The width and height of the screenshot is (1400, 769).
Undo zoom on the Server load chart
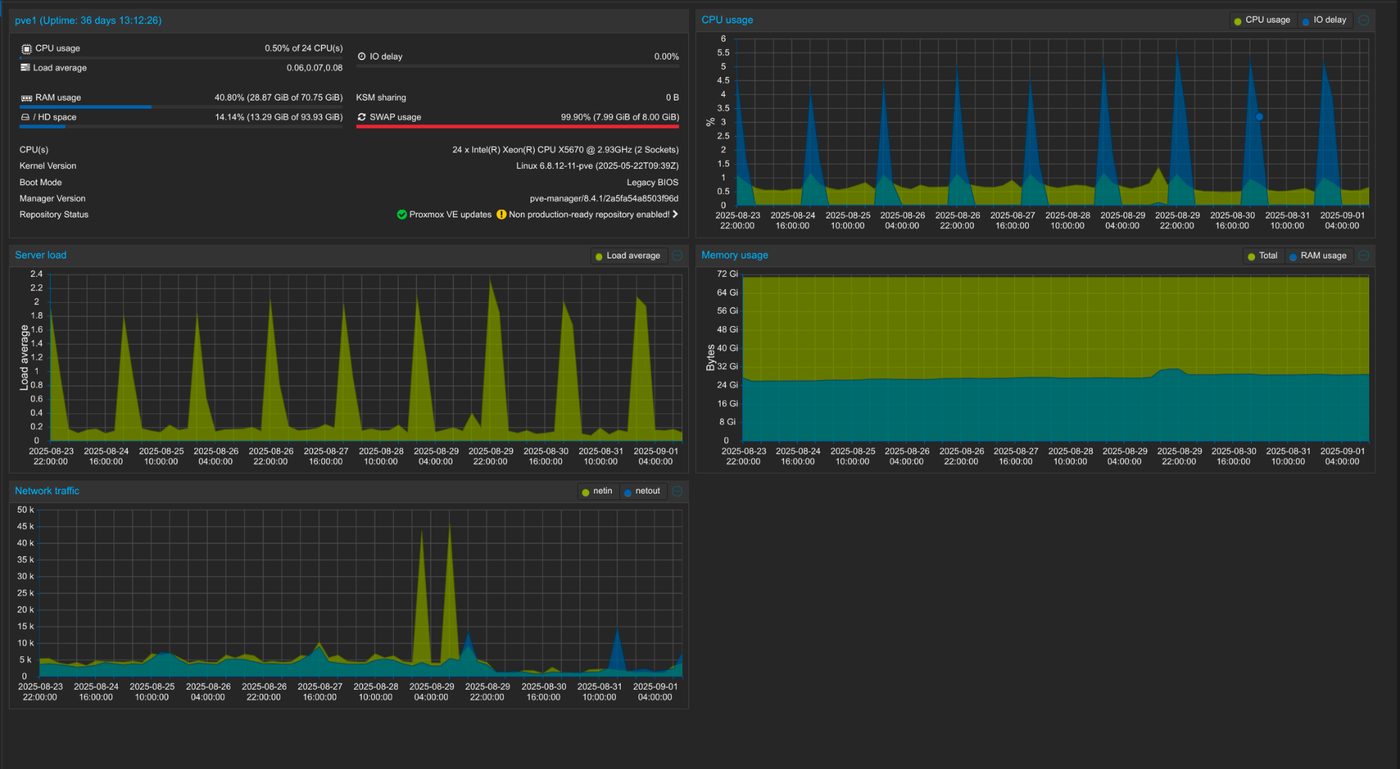click(677, 256)
